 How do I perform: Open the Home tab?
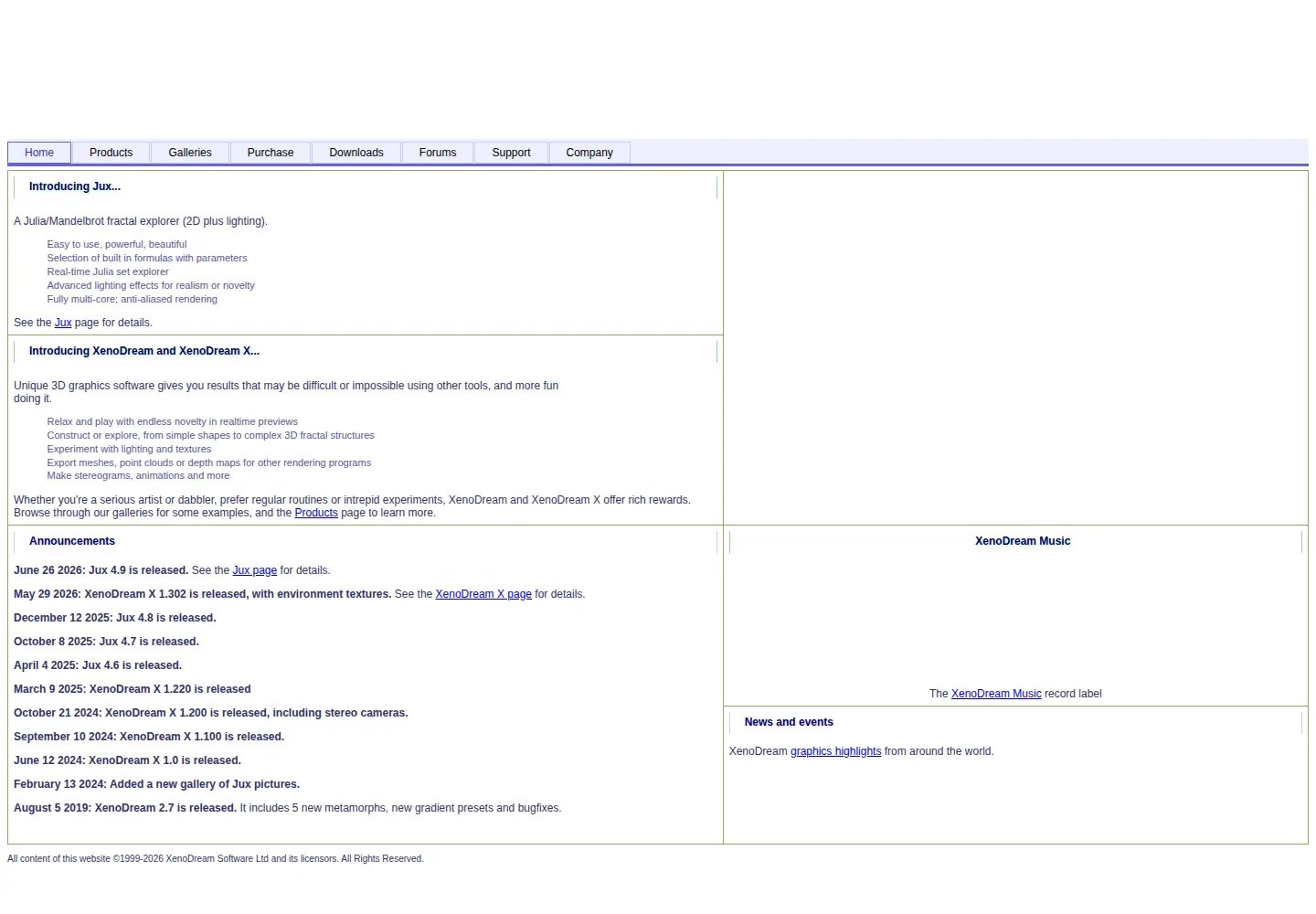39,153
